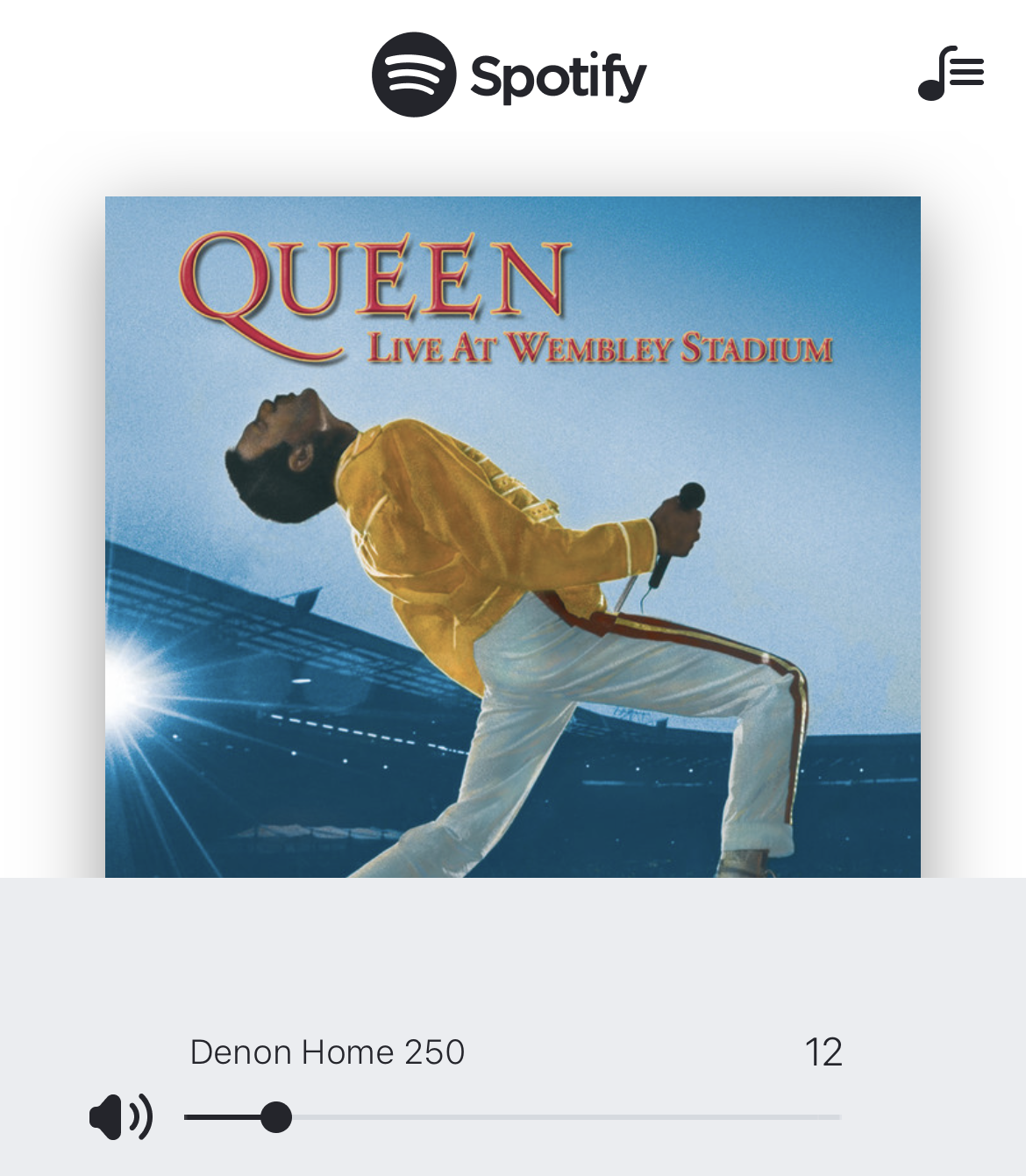Click the dark filled part of volume track
The width and height of the screenshot is (1026, 1176).
pyautogui.click(x=223, y=1117)
